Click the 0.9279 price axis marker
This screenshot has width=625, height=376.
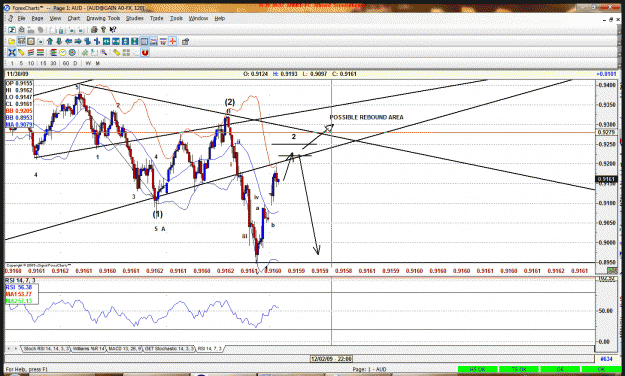(x=606, y=132)
